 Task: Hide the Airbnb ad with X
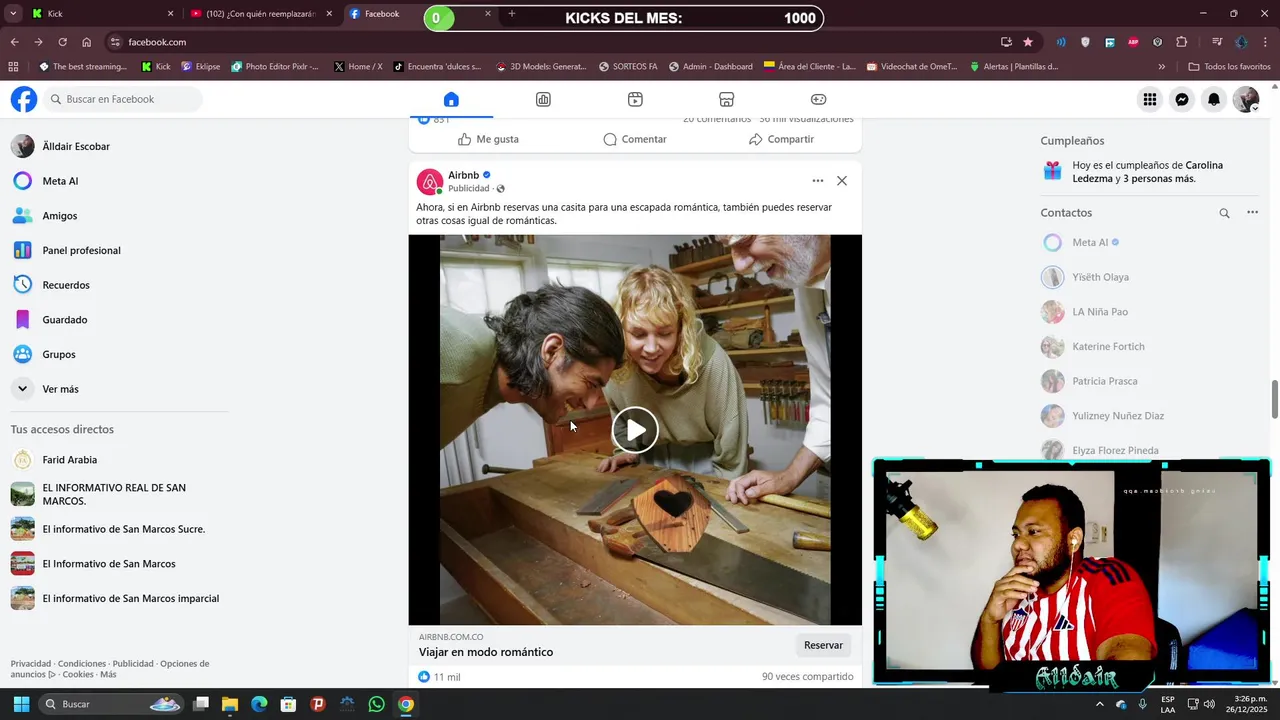[x=842, y=181]
